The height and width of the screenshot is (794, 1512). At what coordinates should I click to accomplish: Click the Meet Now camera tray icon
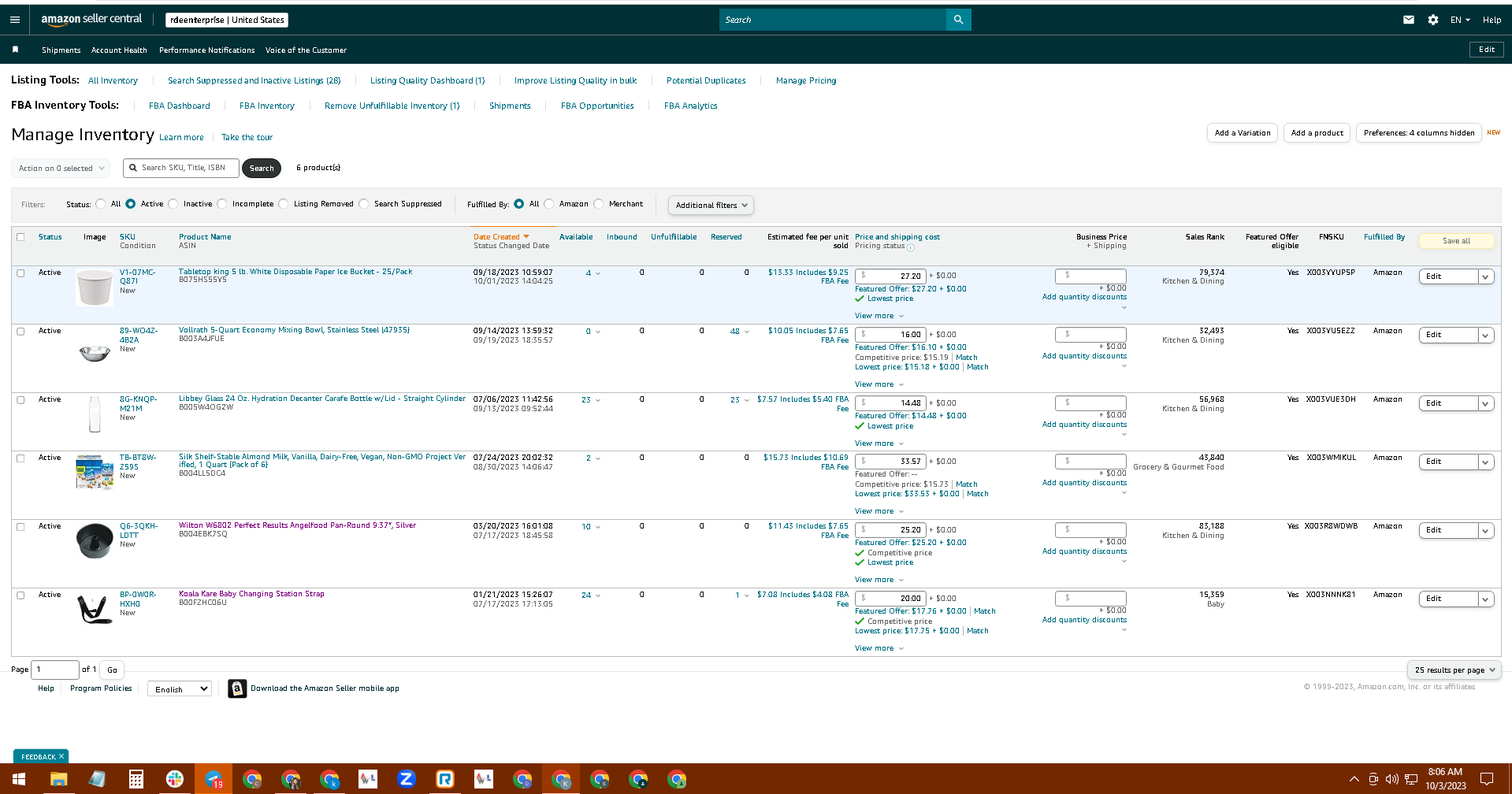pos(1373,779)
